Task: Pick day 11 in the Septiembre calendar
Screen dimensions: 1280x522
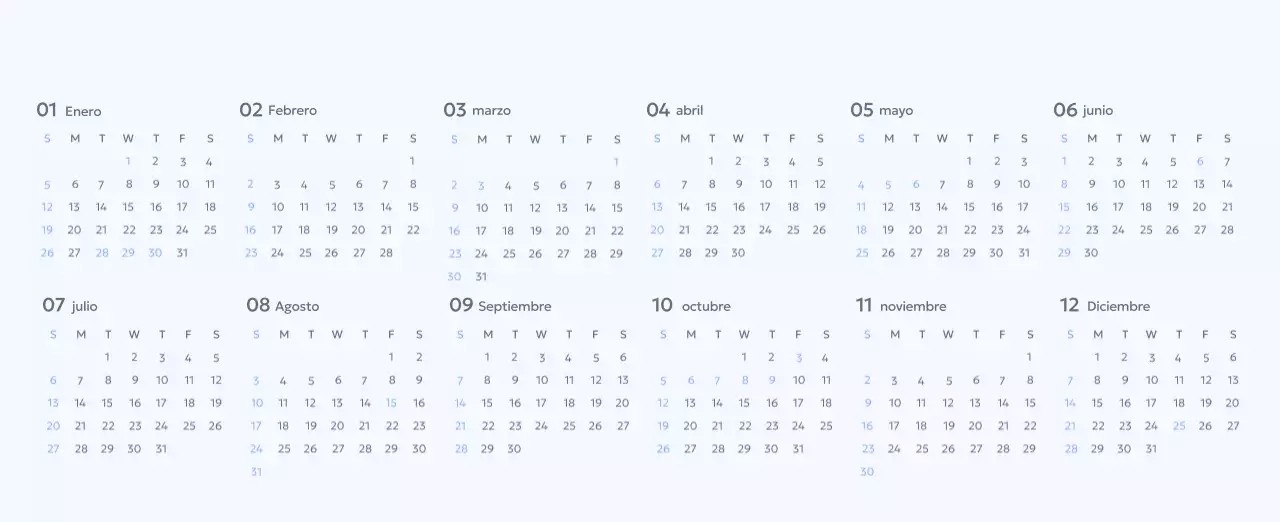Action: point(568,380)
